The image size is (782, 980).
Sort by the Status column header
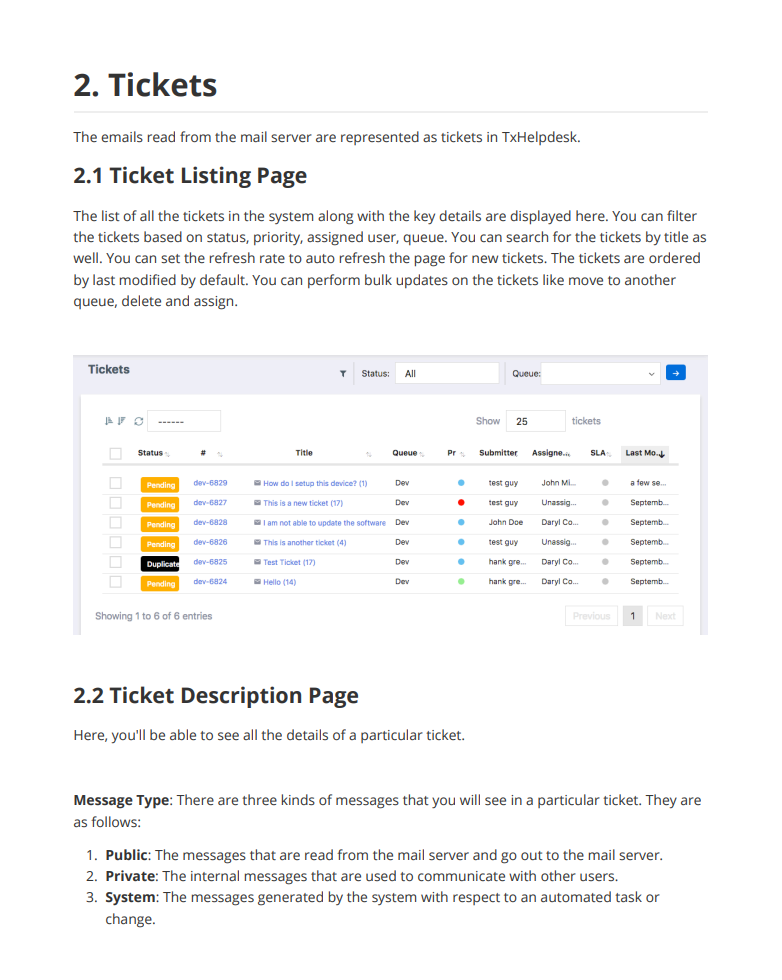[x=153, y=453]
